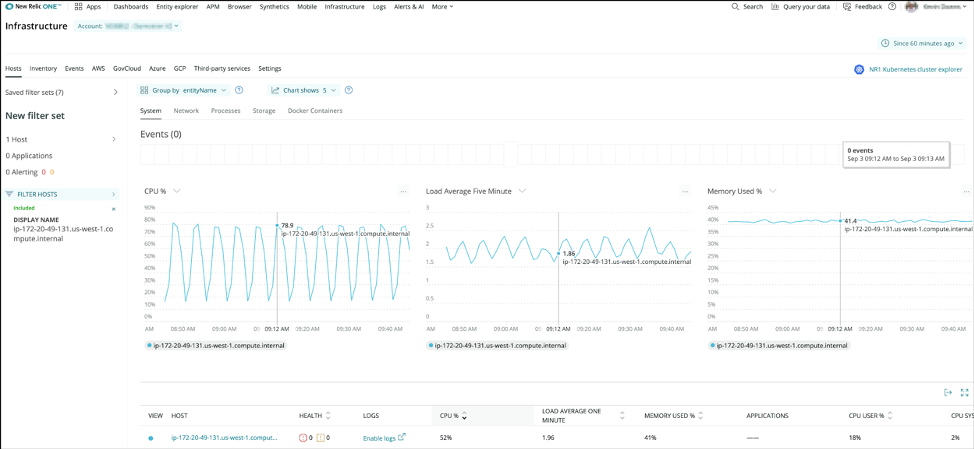The width and height of the screenshot is (974, 449).
Task: Switch to the Processes sub-tab
Action: (225, 111)
